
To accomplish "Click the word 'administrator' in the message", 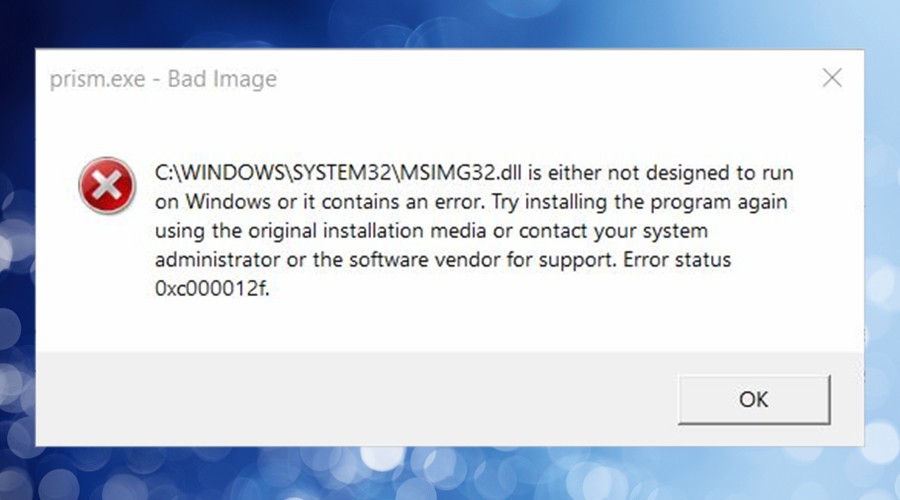I will (x=218, y=259).
